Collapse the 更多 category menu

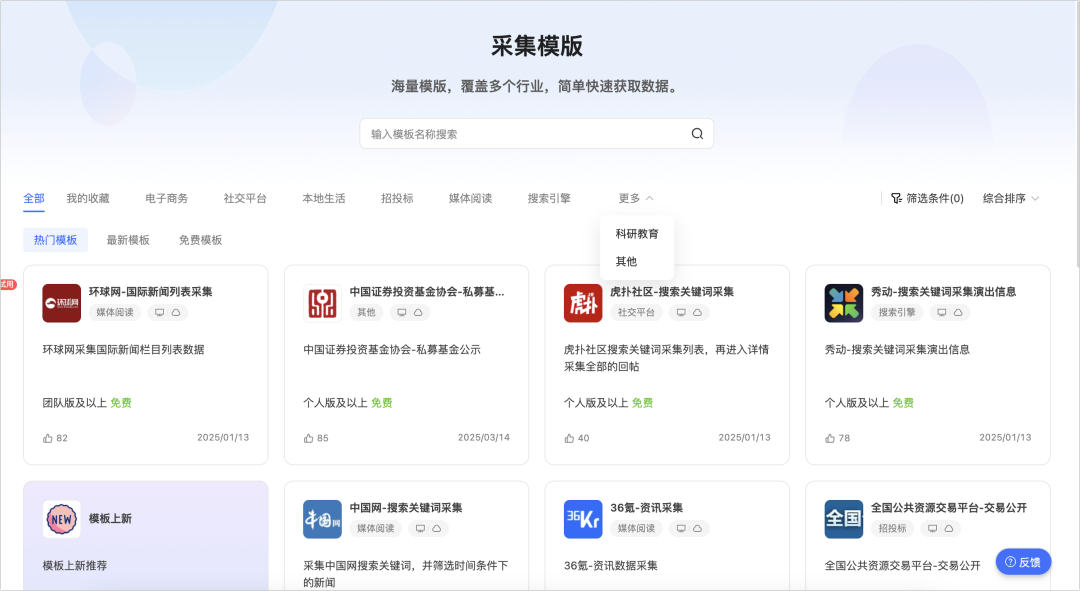pos(636,198)
